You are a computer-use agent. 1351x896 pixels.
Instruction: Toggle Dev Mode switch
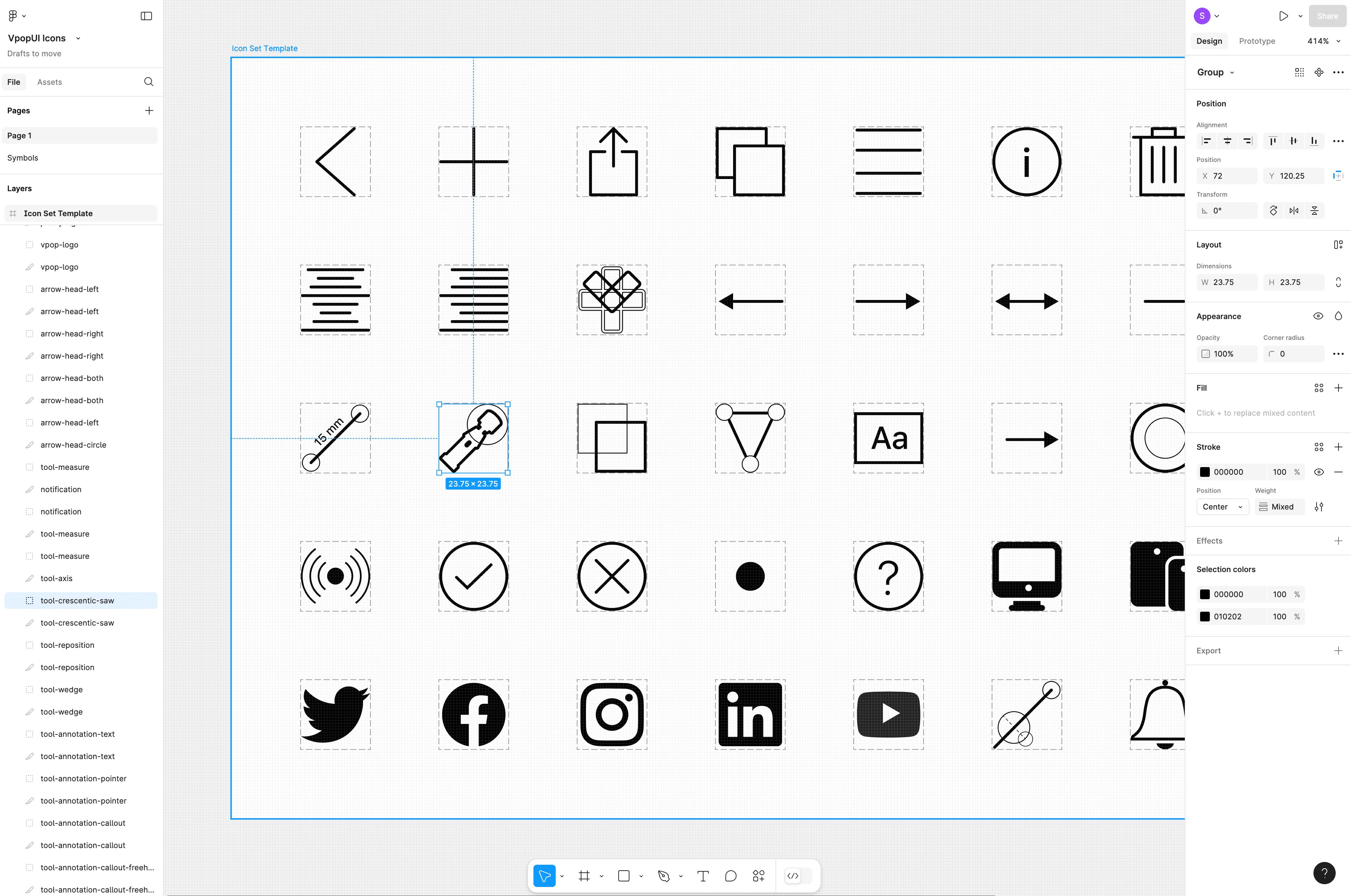pos(799,876)
